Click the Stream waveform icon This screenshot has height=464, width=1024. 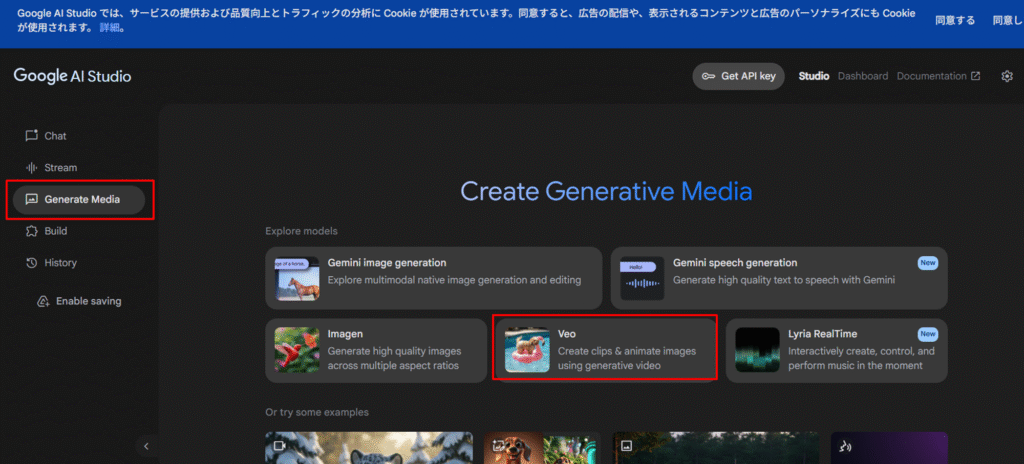pos(31,167)
